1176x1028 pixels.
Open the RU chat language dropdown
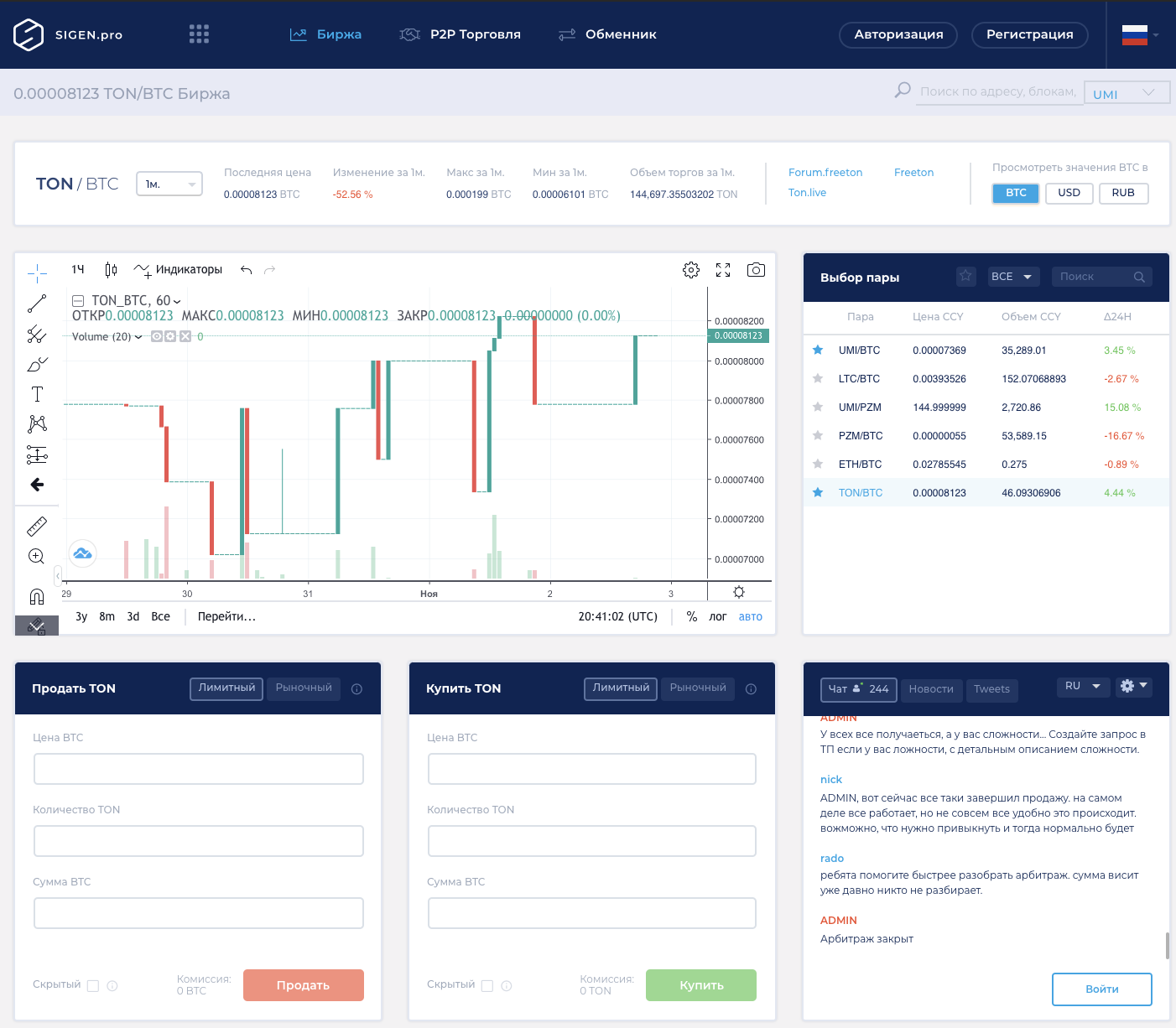pos(1084,687)
